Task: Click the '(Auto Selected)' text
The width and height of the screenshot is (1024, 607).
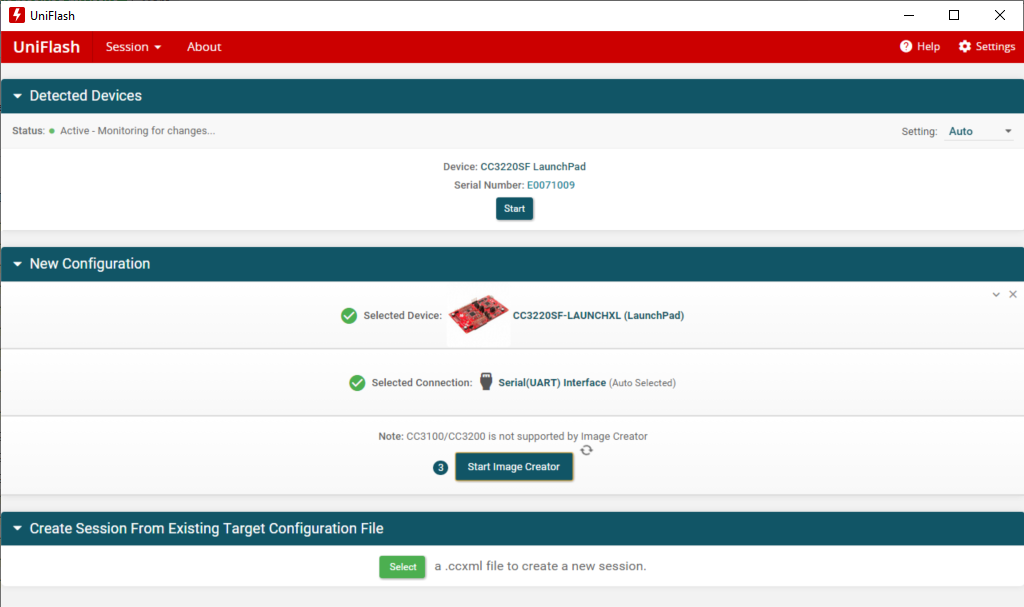Action: coord(642,383)
